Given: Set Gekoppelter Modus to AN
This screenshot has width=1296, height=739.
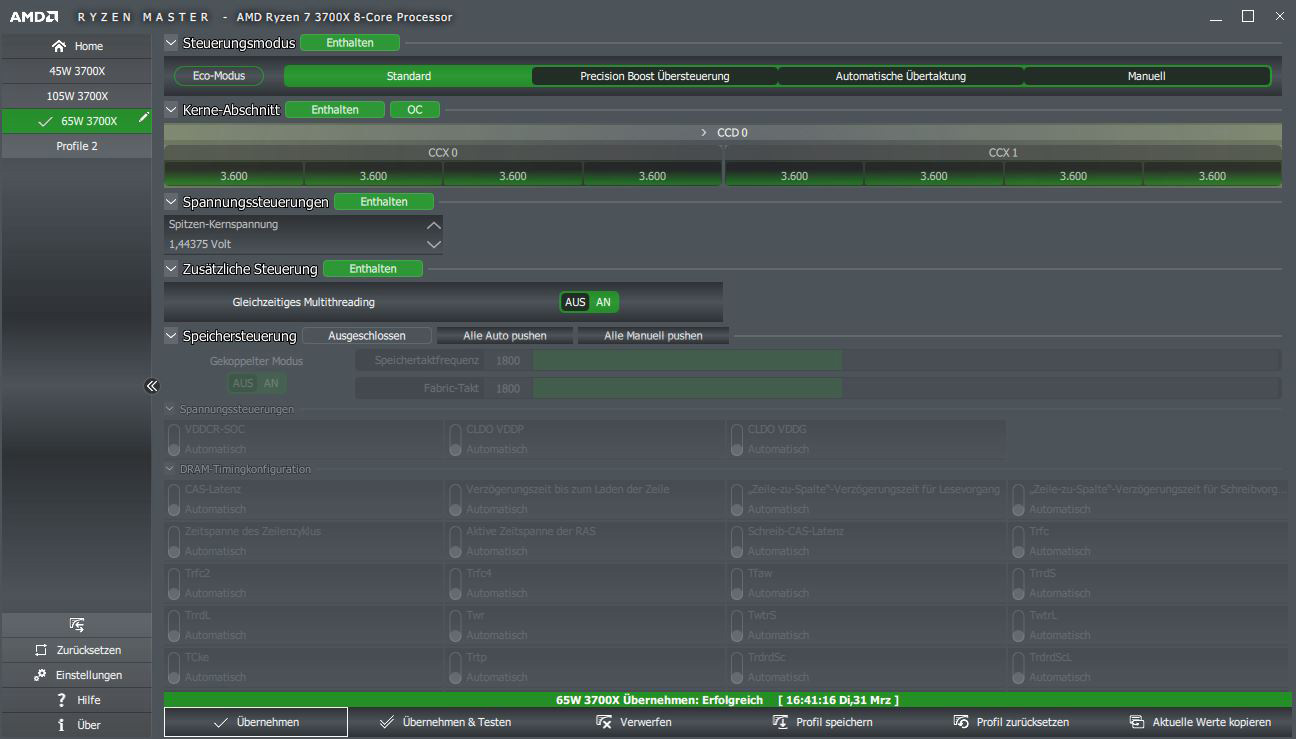Looking at the screenshot, I should click(x=271, y=383).
